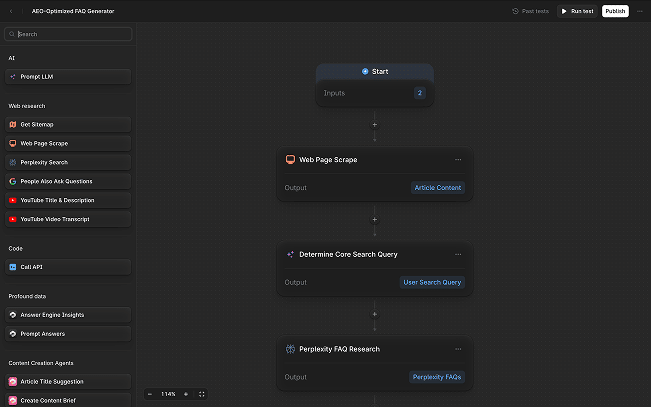
Task: Select the Prompt LLM node
Action: tap(68, 77)
